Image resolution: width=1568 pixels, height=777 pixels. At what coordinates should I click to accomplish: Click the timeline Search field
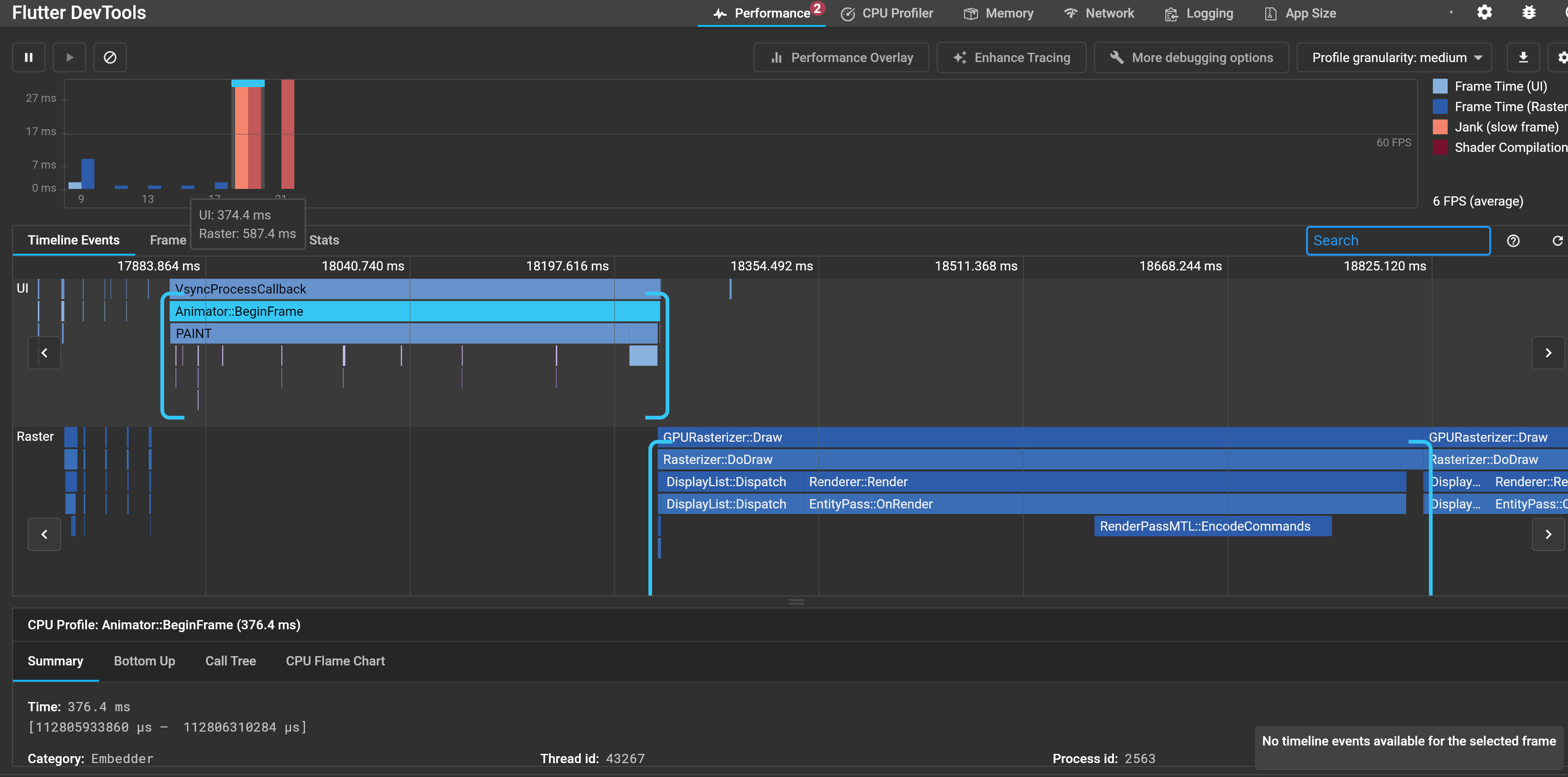point(1398,240)
